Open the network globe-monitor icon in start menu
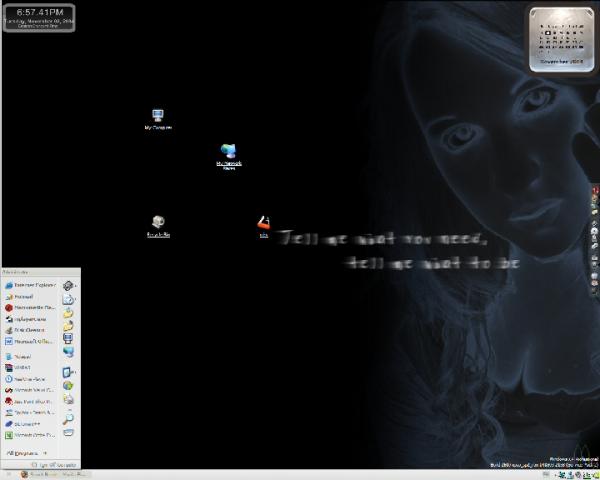Viewport: 600px width, 480px height. point(68,352)
